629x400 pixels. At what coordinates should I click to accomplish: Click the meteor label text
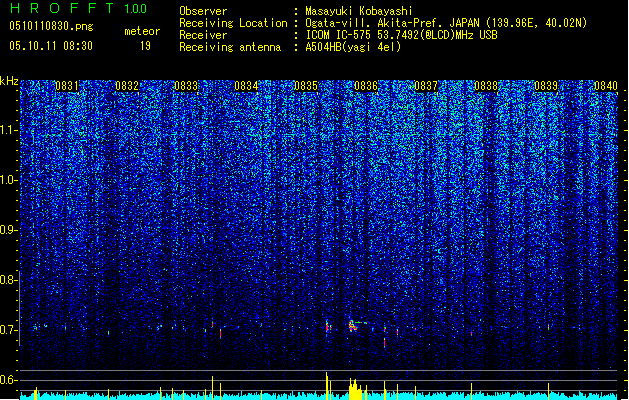click(x=142, y=31)
